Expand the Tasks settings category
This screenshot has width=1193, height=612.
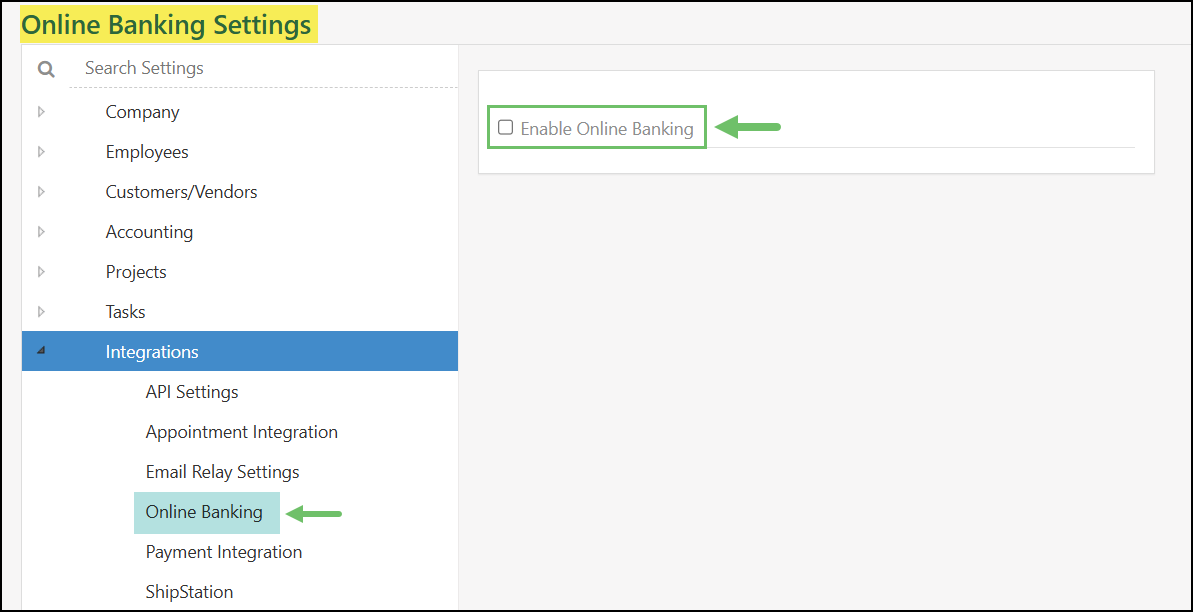pyautogui.click(x=42, y=311)
